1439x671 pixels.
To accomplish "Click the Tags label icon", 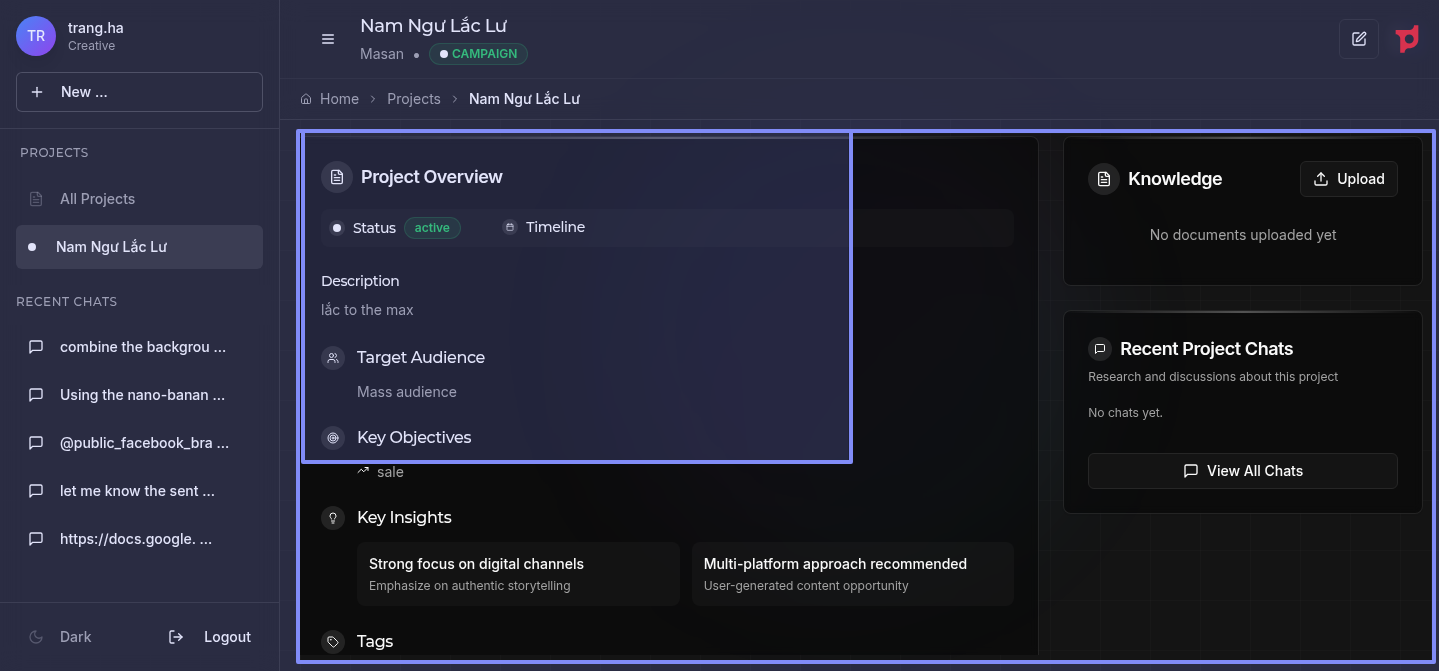I will click(333, 642).
